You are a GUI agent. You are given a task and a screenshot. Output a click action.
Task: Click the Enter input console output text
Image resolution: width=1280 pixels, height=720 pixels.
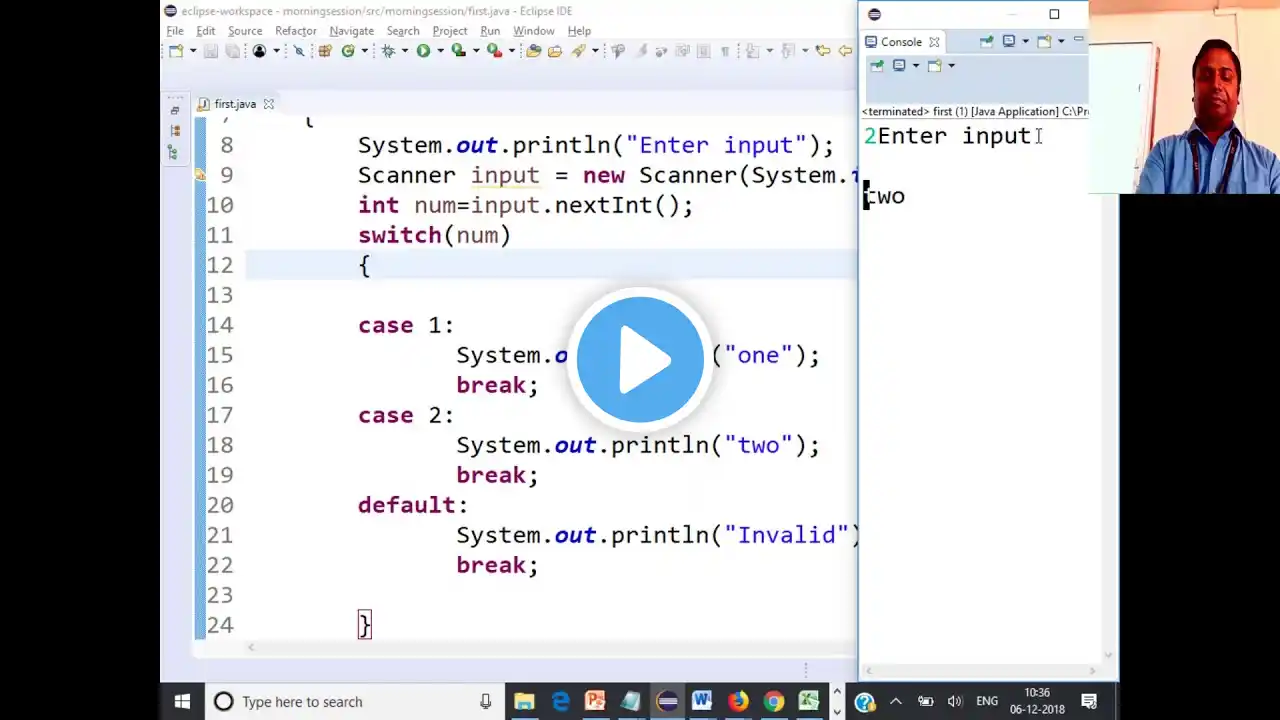point(954,136)
